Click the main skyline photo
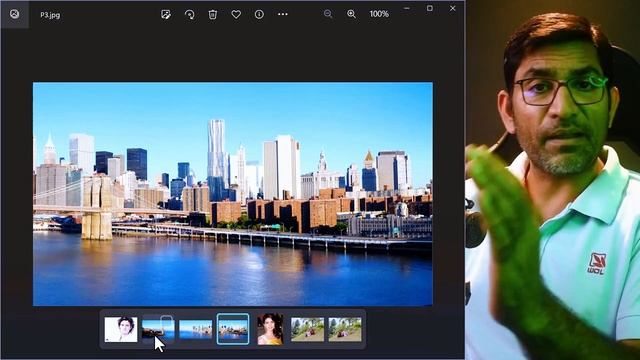The height and width of the screenshot is (360, 640). tap(233, 194)
